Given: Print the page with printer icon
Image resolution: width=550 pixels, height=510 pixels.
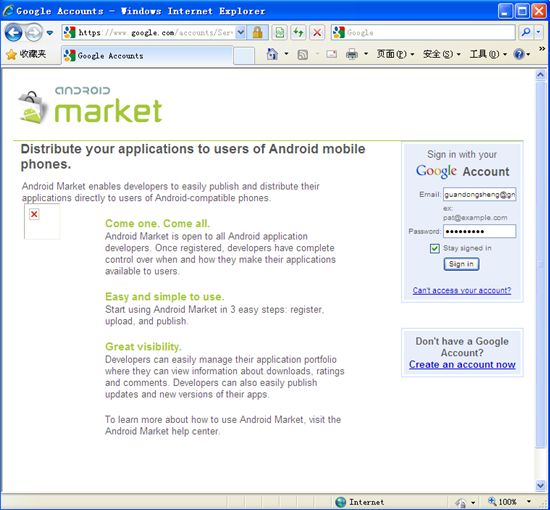Looking at the screenshot, I should pos(352,54).
